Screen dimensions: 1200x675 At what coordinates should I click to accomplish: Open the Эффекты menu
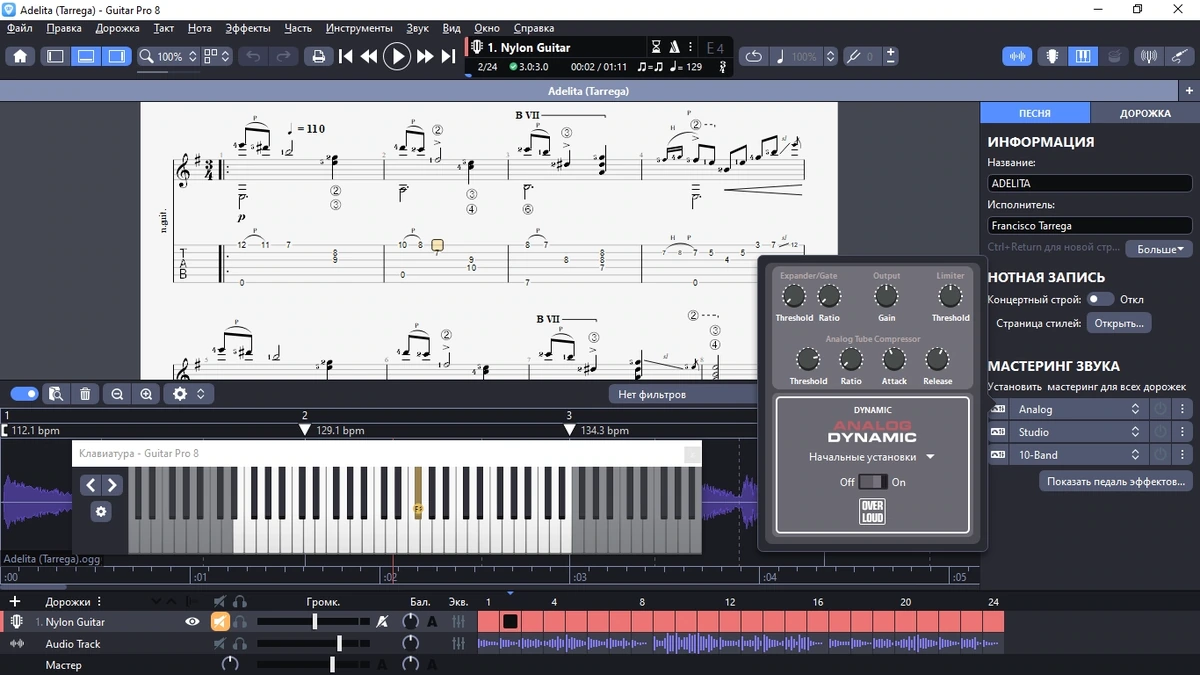(248, 28)
